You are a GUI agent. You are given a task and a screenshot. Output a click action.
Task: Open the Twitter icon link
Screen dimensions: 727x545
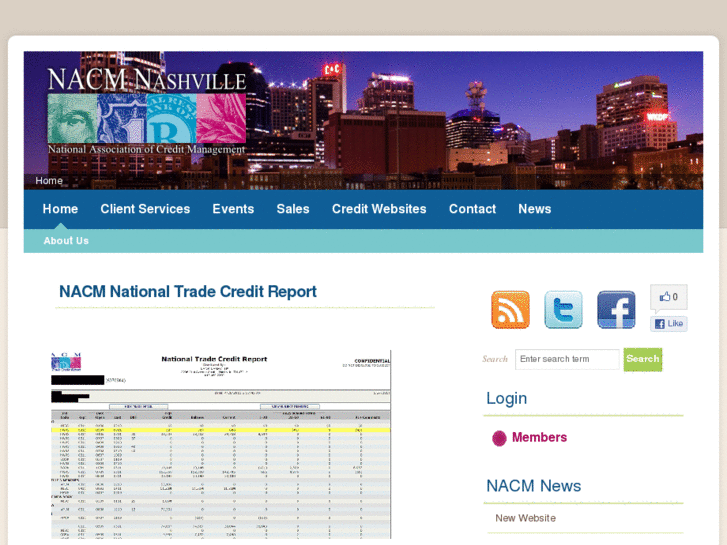click(x=563, y=309)
